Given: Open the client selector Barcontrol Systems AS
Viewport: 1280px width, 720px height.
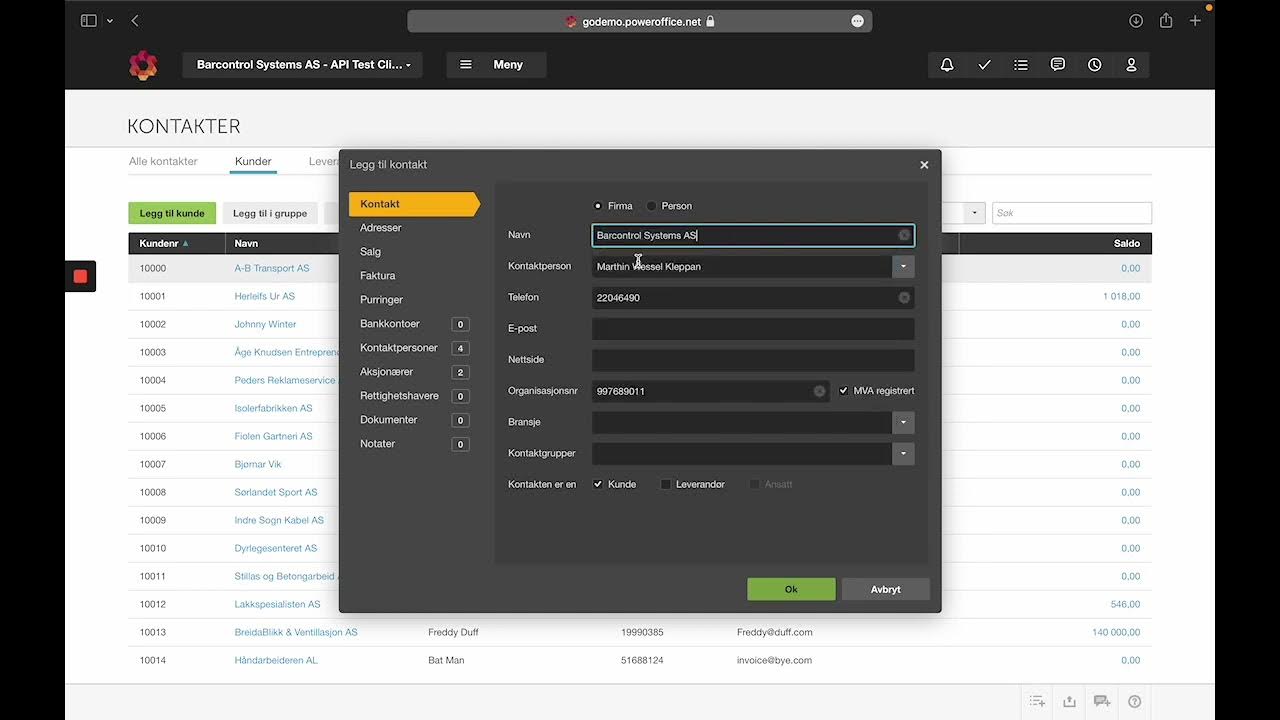Looking at the screenshot, I should tap(303, 65).
